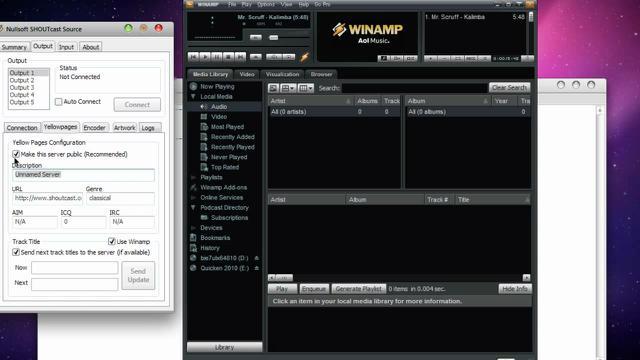
Task: Pause playback in Winamp
Action: [217, 57]
